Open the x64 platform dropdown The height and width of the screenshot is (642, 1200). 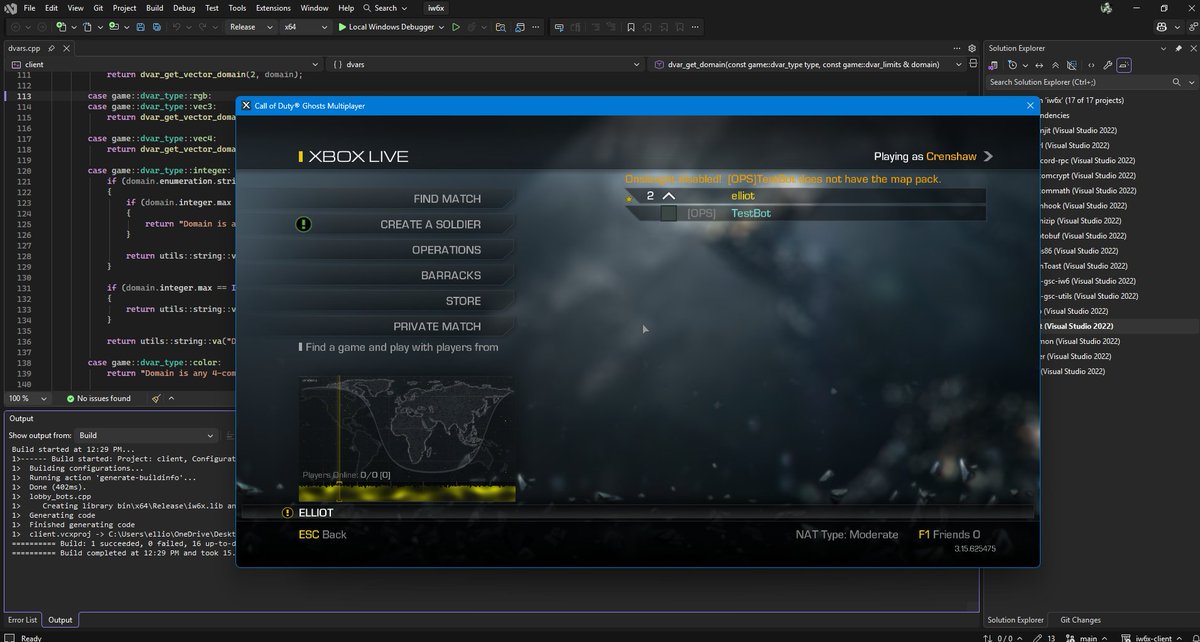305,27
